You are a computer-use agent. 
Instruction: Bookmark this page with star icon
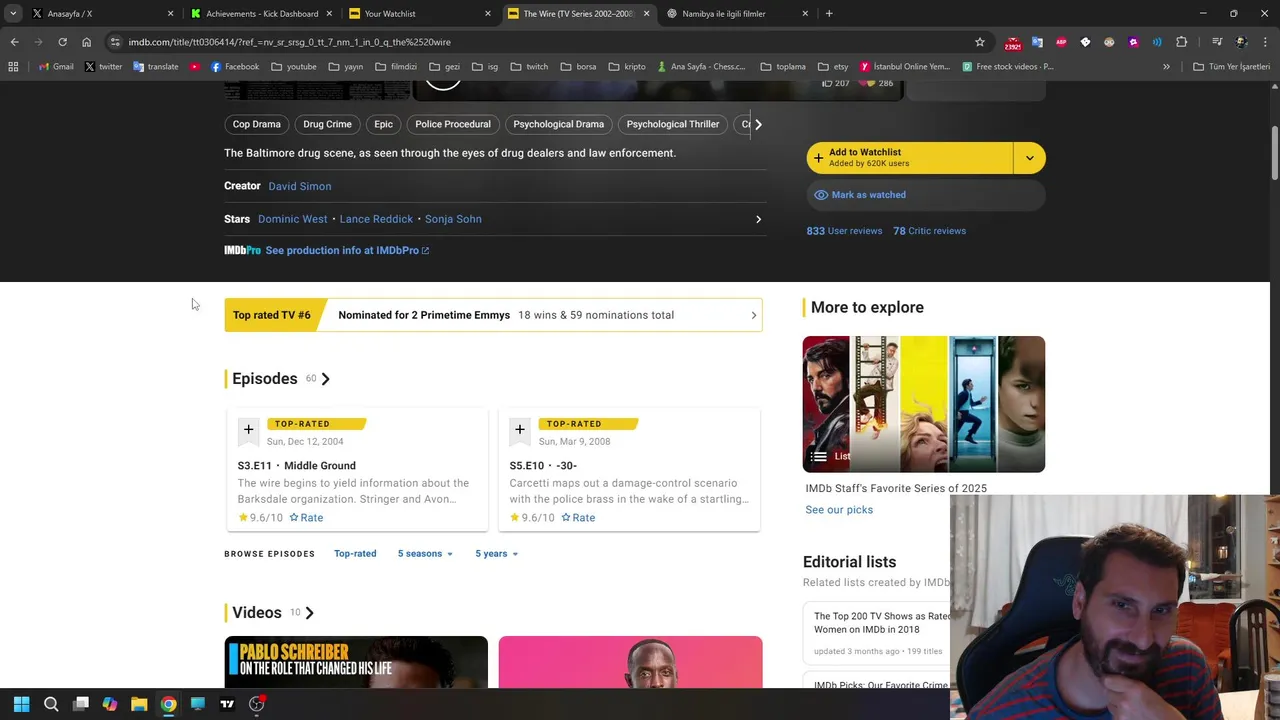pyautogui.click(x=980, y=42)
